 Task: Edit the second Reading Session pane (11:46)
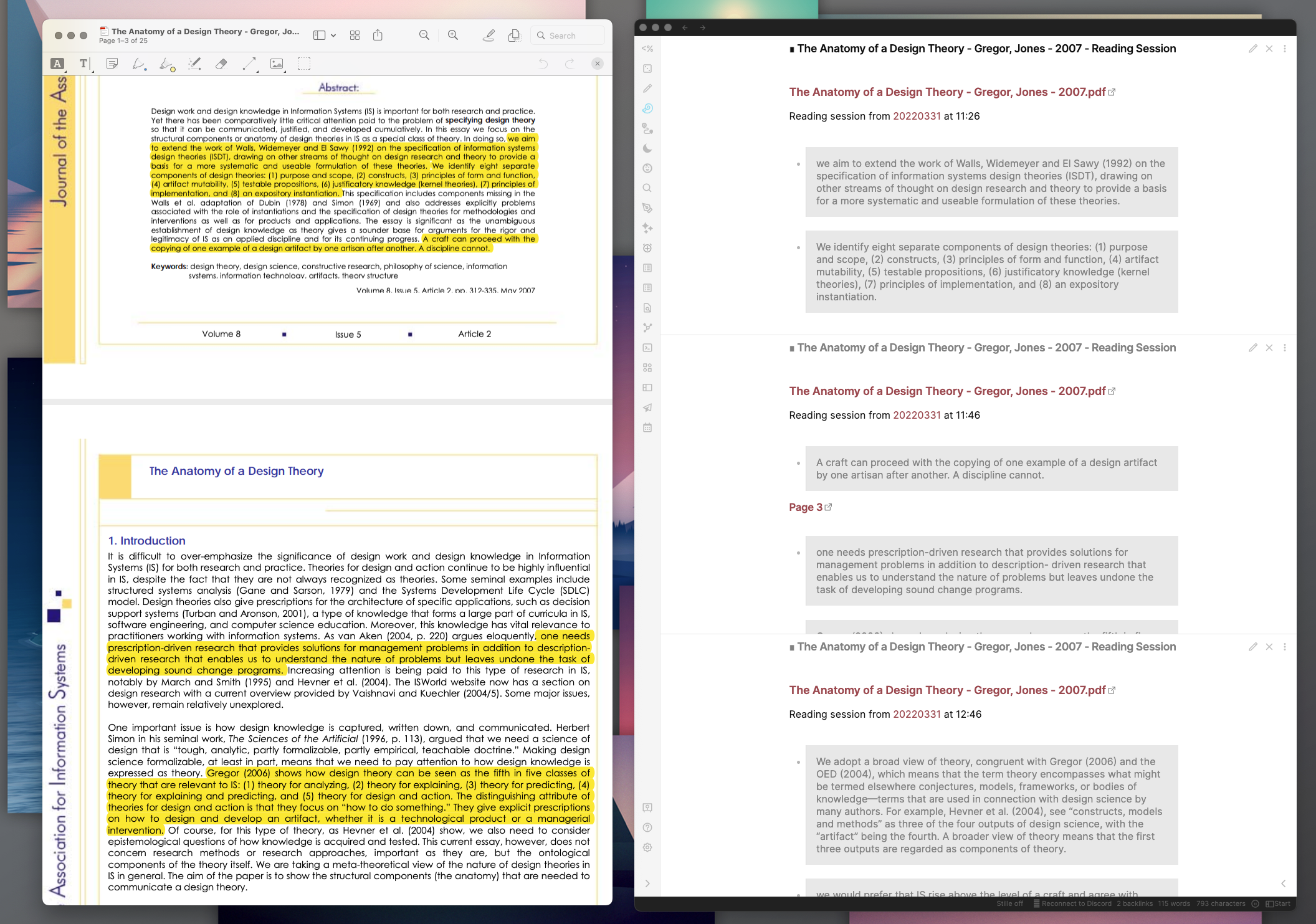(x=1253, y=348)
